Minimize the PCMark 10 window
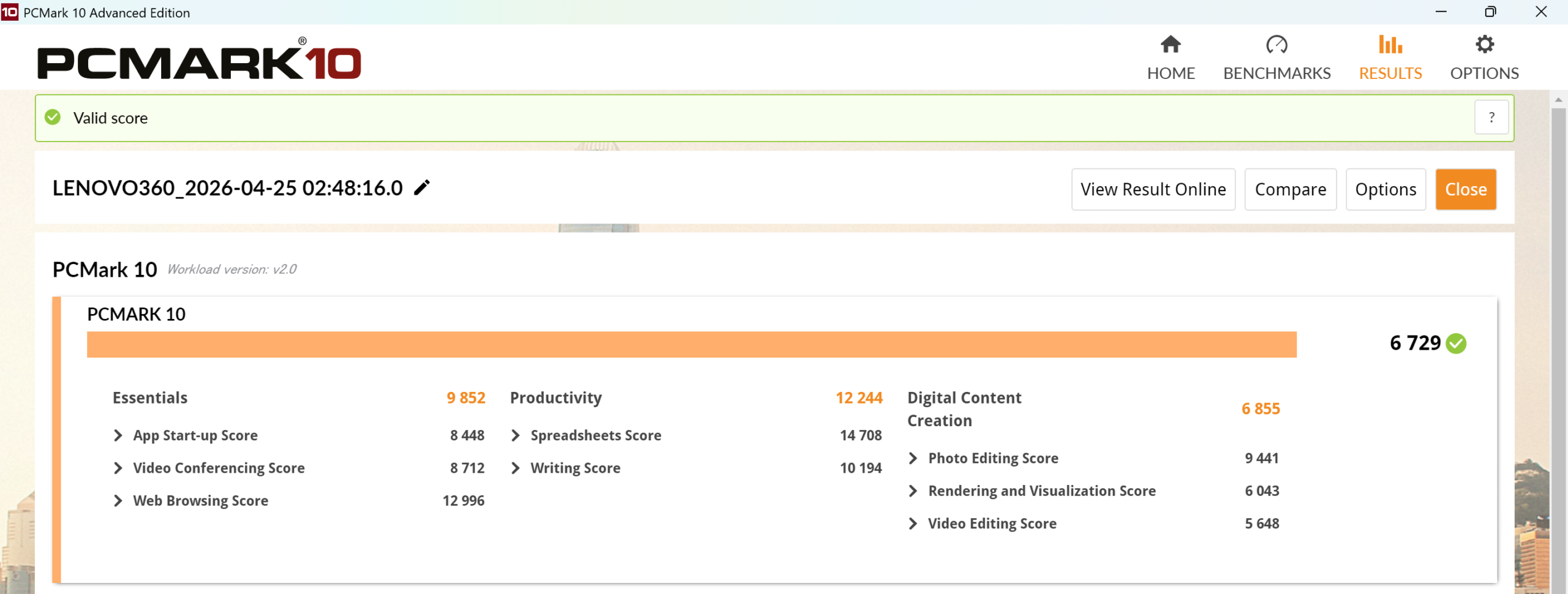The width and height of the screenshot is (1568, 594). coord(1441,12)
